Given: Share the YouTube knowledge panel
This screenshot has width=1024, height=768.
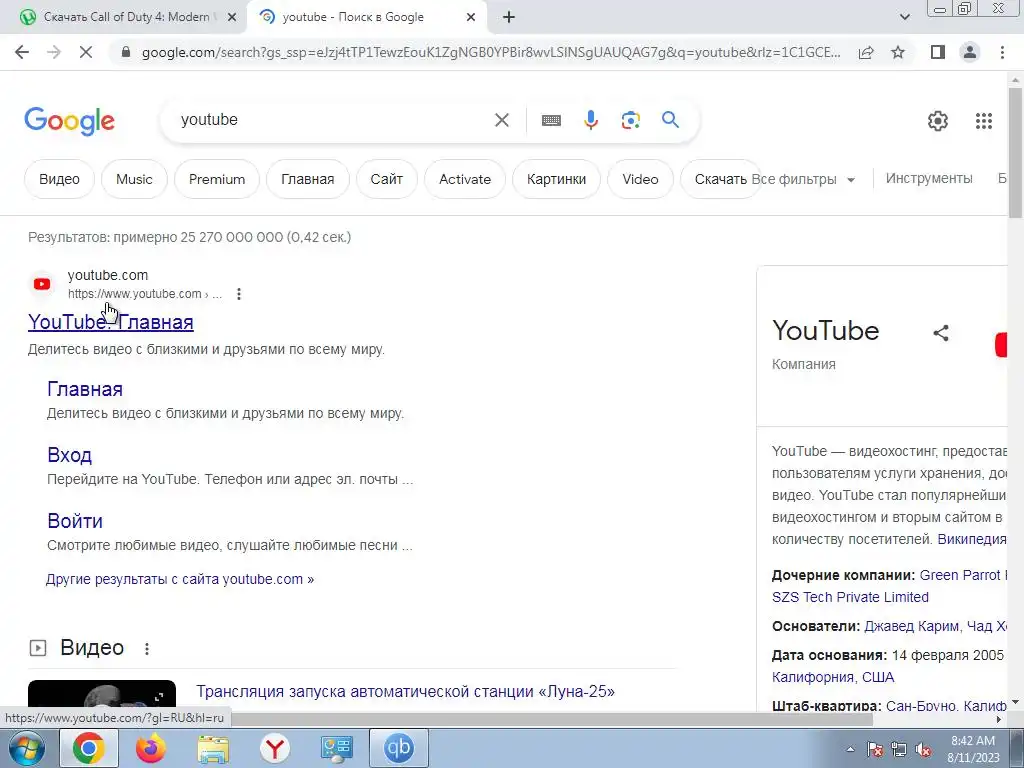Looking at the screenshot, I should pos(940,333).
